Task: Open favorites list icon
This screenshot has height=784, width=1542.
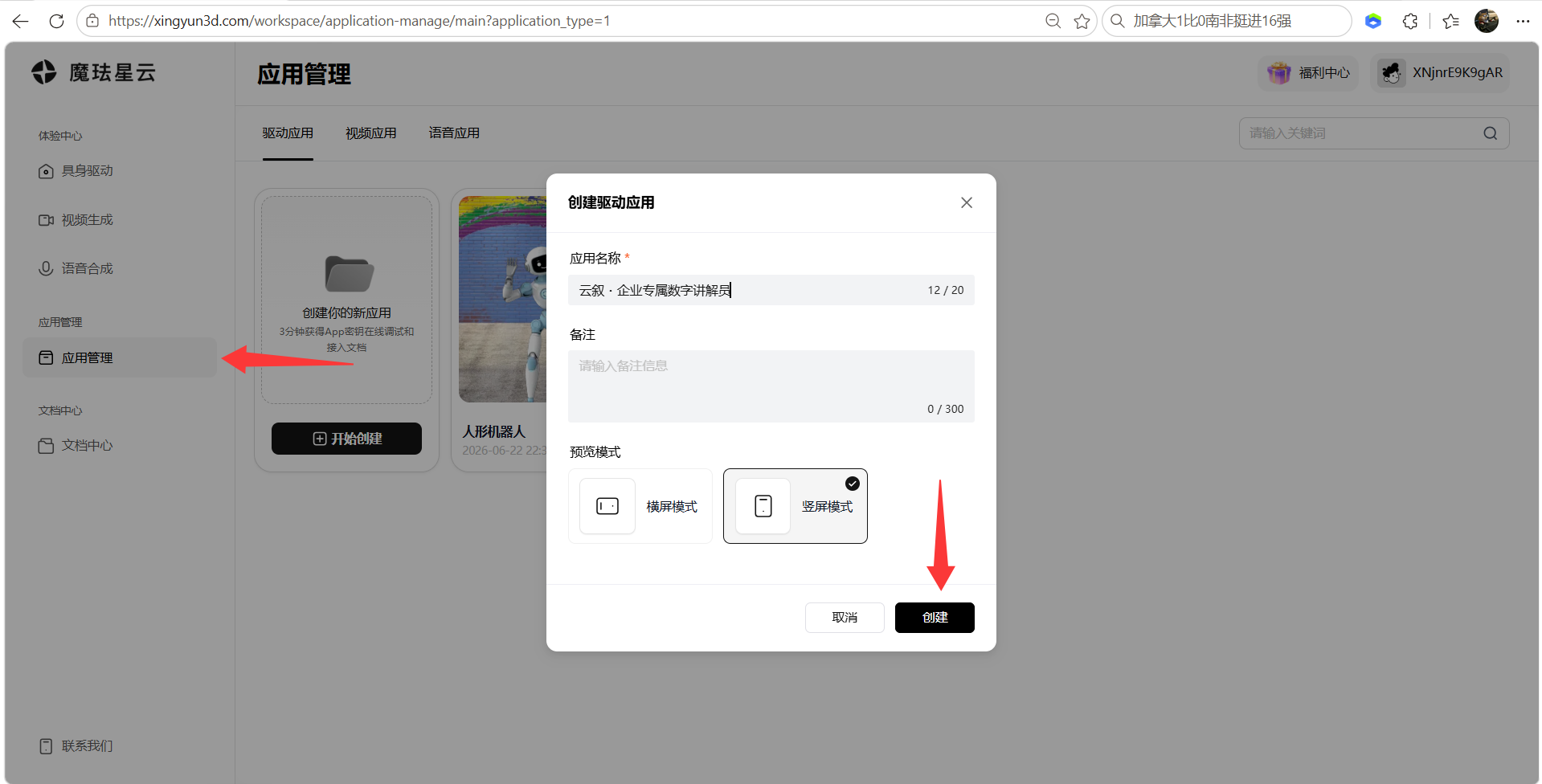Action: [1450, 21]
